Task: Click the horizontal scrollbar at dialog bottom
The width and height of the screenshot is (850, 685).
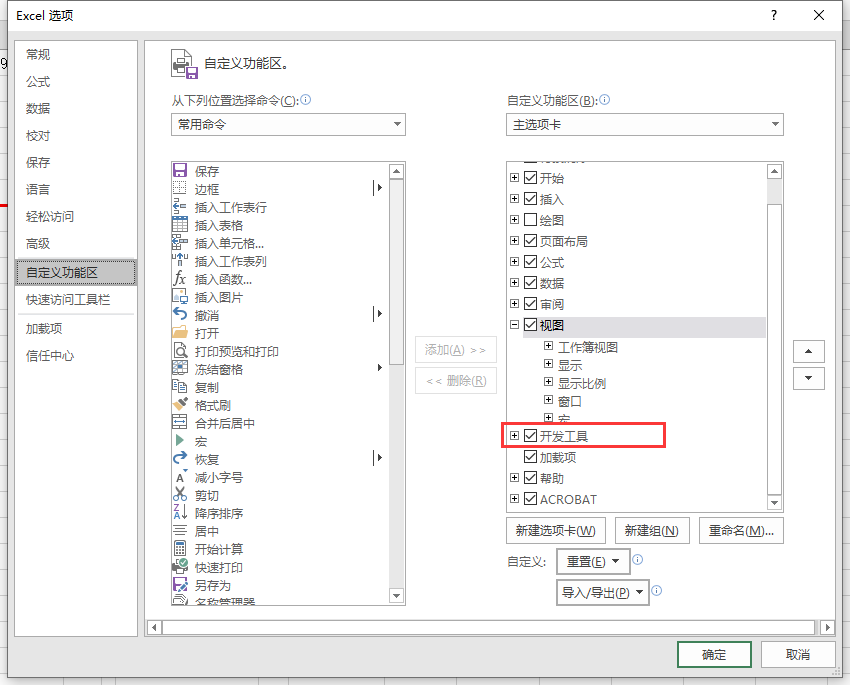Action: (x=490, y=627)
